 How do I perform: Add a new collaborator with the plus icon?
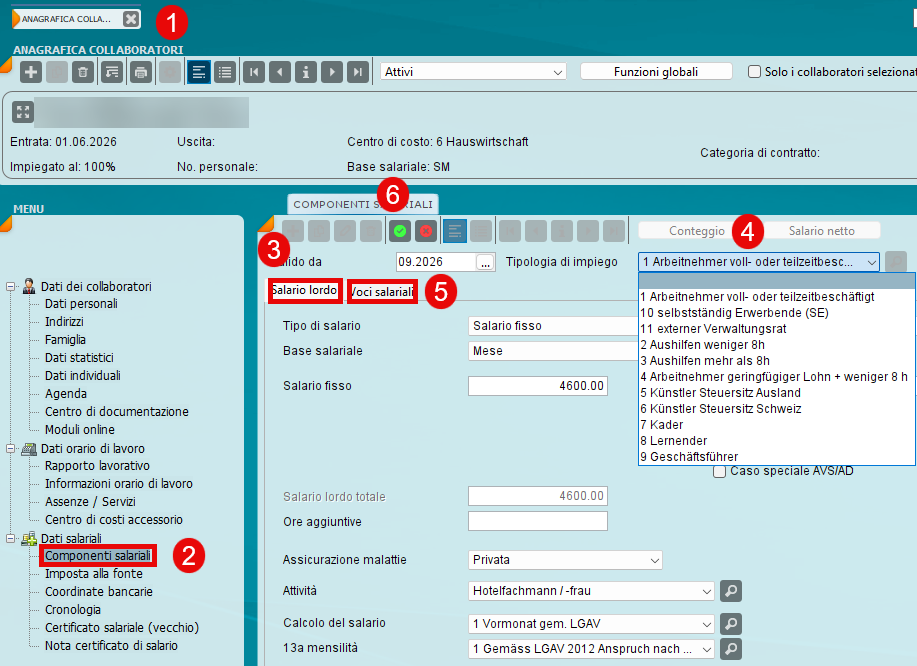click(x=31, y=72)
